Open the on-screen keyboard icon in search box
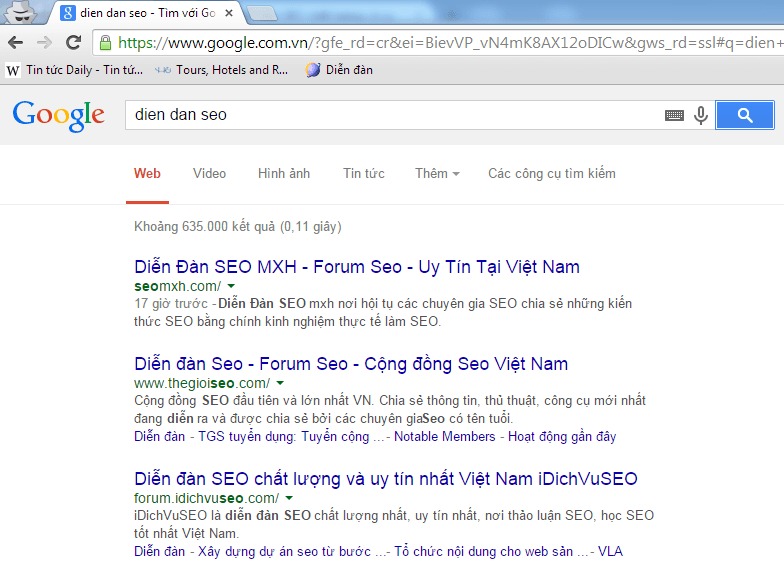The height and width of the screenshot is (574, 784). [674, 116]
